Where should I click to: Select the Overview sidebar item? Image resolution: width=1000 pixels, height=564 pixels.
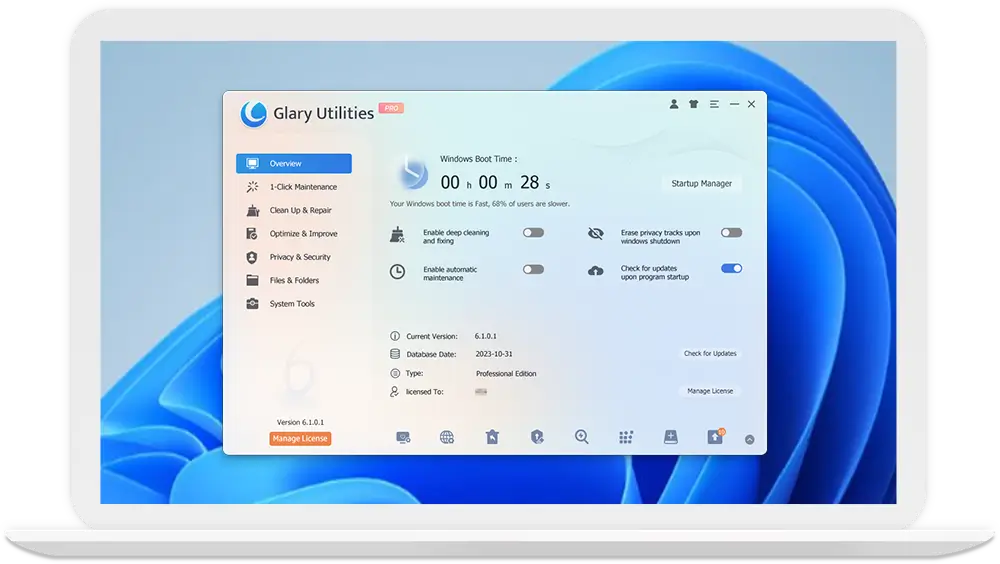(293, 163)
